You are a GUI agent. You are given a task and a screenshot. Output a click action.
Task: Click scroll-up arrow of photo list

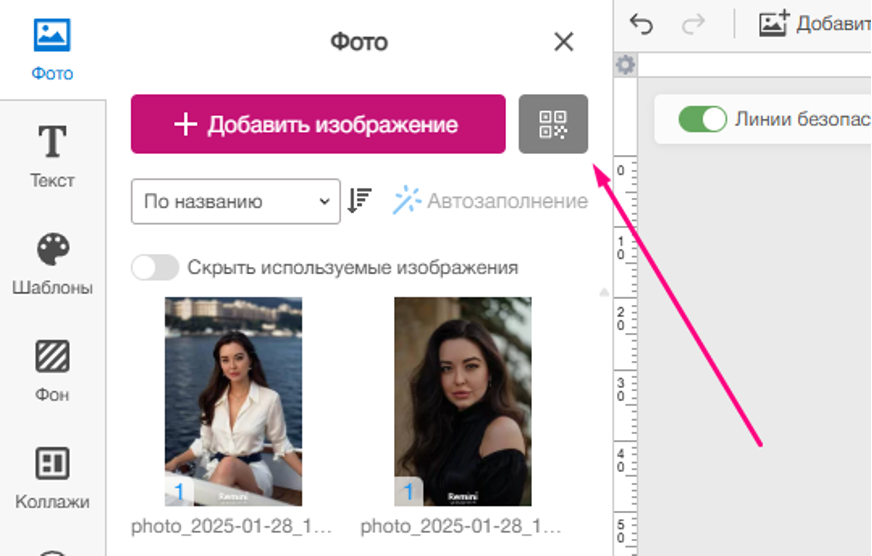coord(604,292)
